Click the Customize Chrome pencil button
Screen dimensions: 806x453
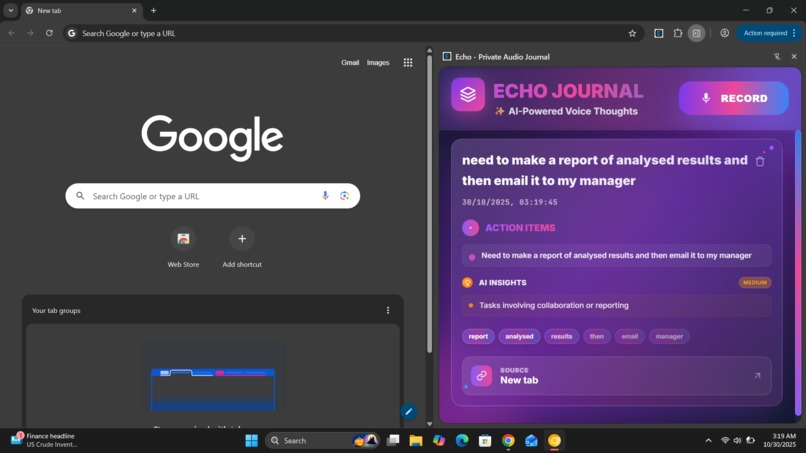coord(409,411)
